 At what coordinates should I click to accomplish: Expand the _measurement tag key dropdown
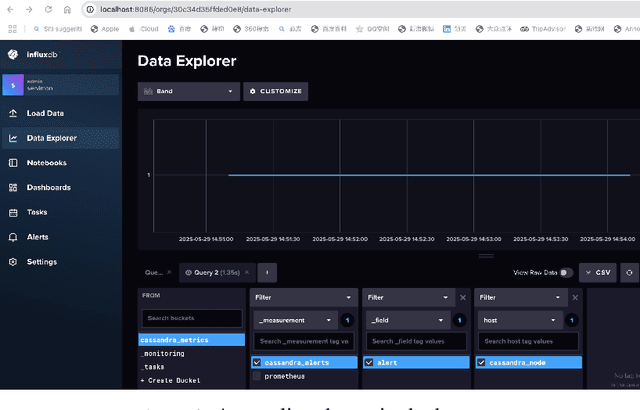[x=296, y=320]
